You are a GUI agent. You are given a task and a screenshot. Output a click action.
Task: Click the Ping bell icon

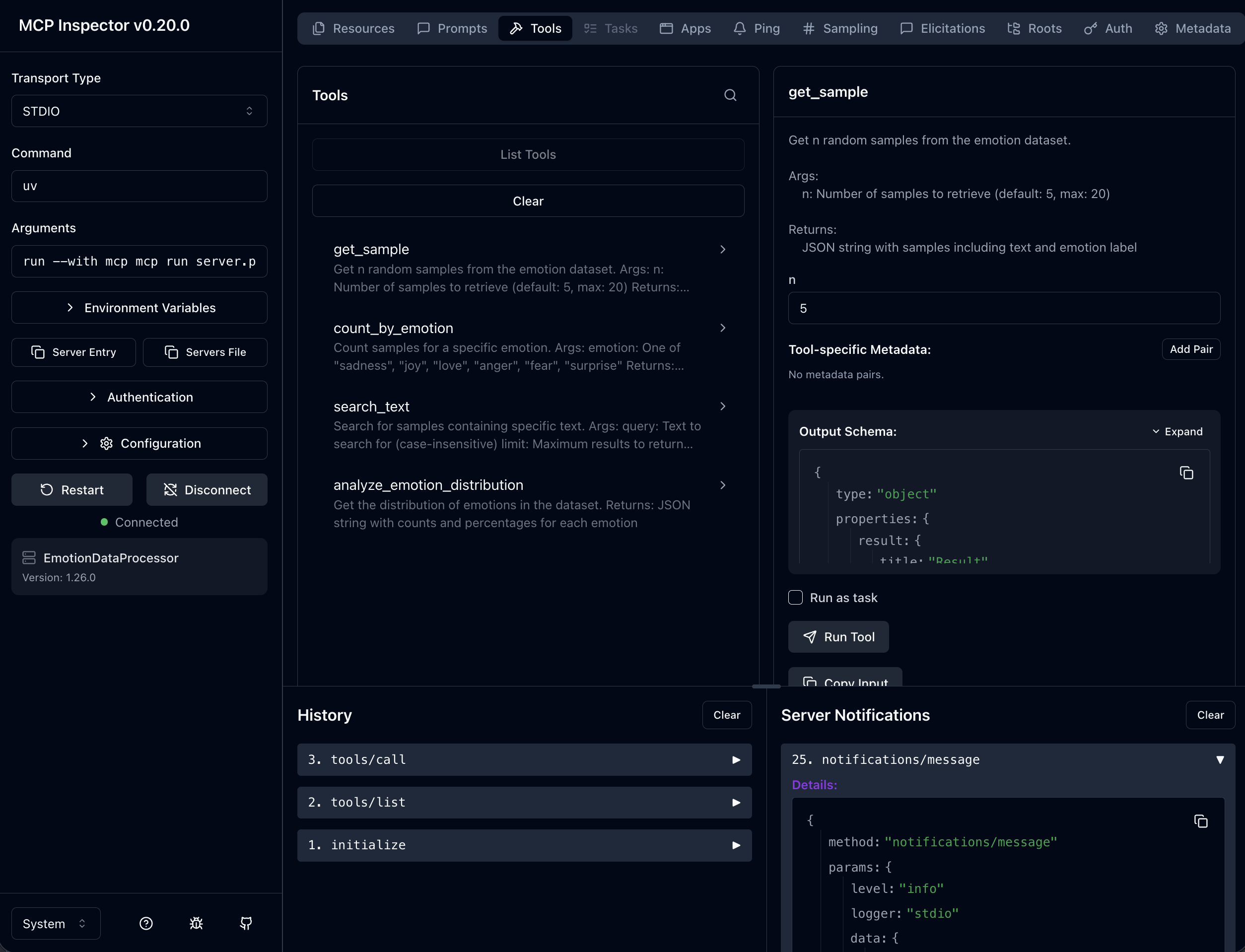click(740, 28)
